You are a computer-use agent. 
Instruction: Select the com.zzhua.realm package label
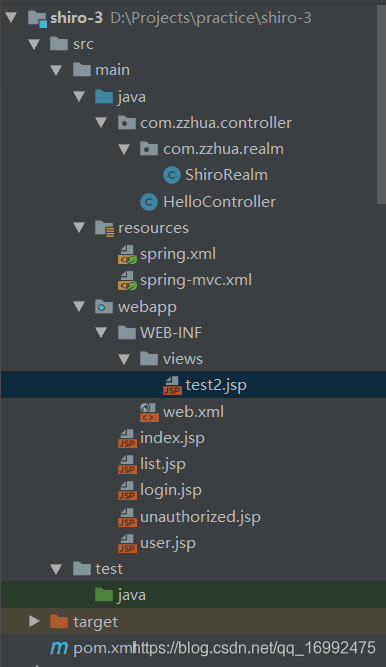pos(223,149)
